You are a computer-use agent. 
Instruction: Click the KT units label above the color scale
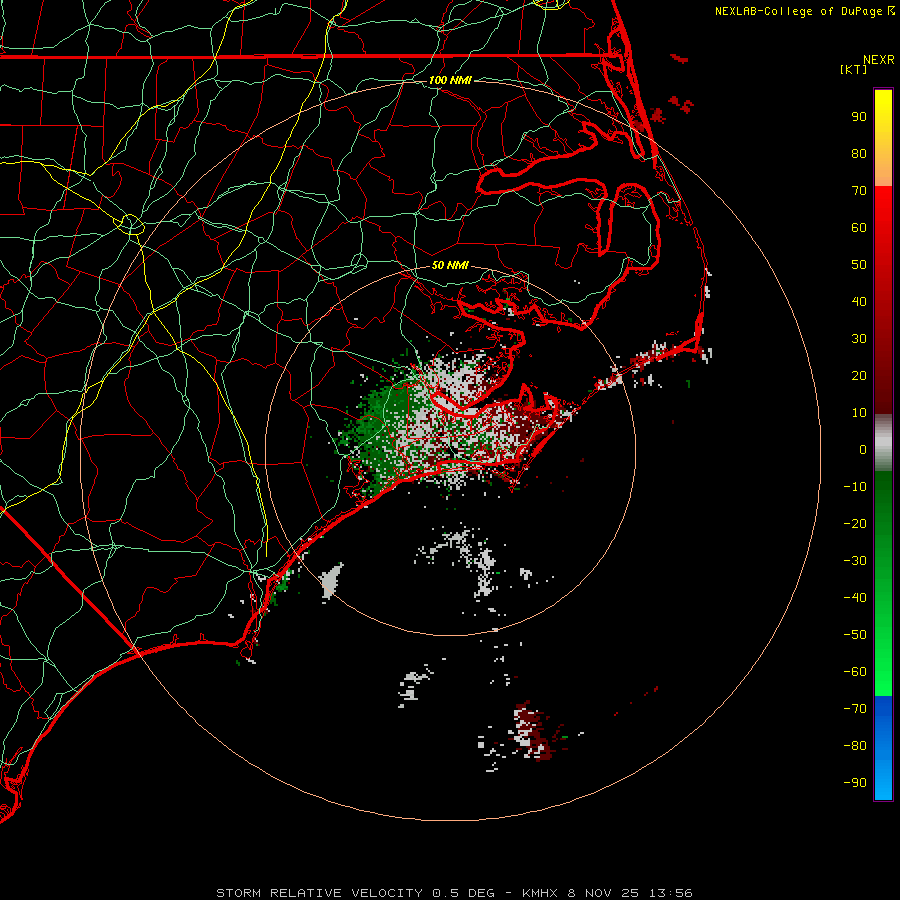point(853,69)
